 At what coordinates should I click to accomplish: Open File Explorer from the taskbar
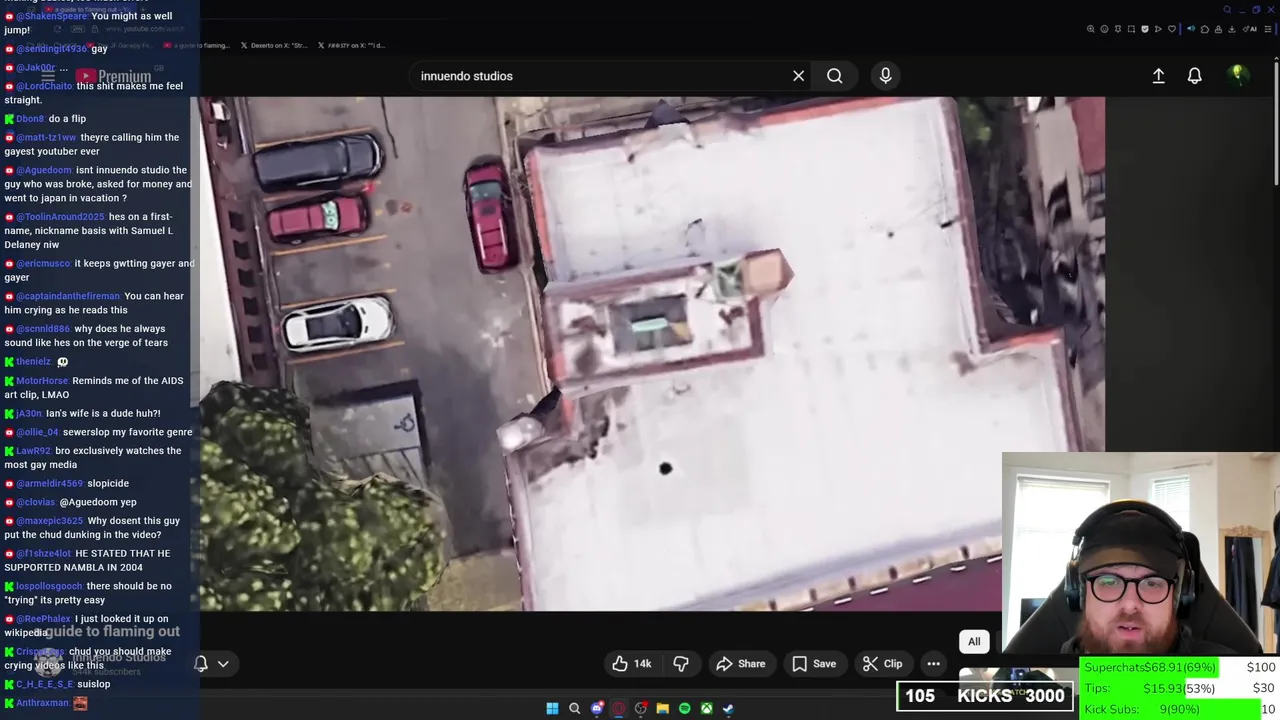(662, 708)
